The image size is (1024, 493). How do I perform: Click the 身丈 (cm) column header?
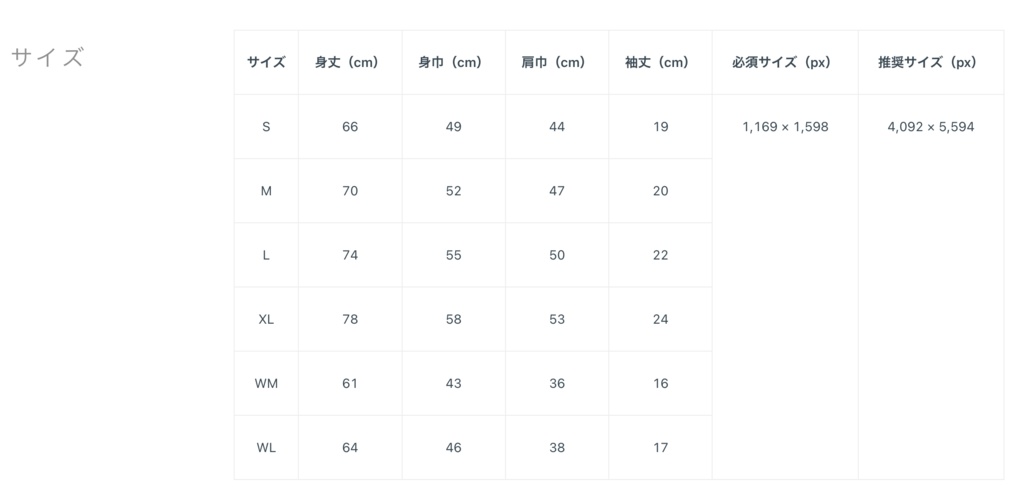(346, 62)
